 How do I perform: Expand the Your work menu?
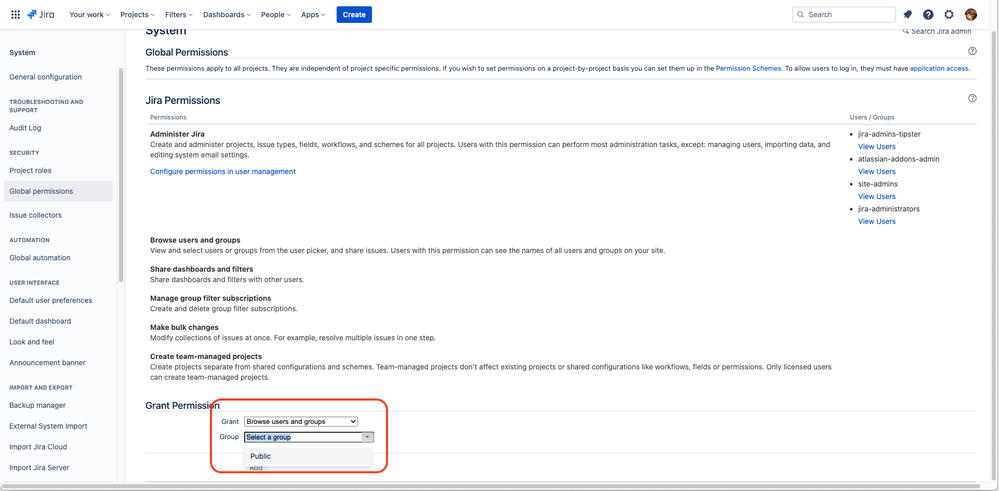pos(89,15)
